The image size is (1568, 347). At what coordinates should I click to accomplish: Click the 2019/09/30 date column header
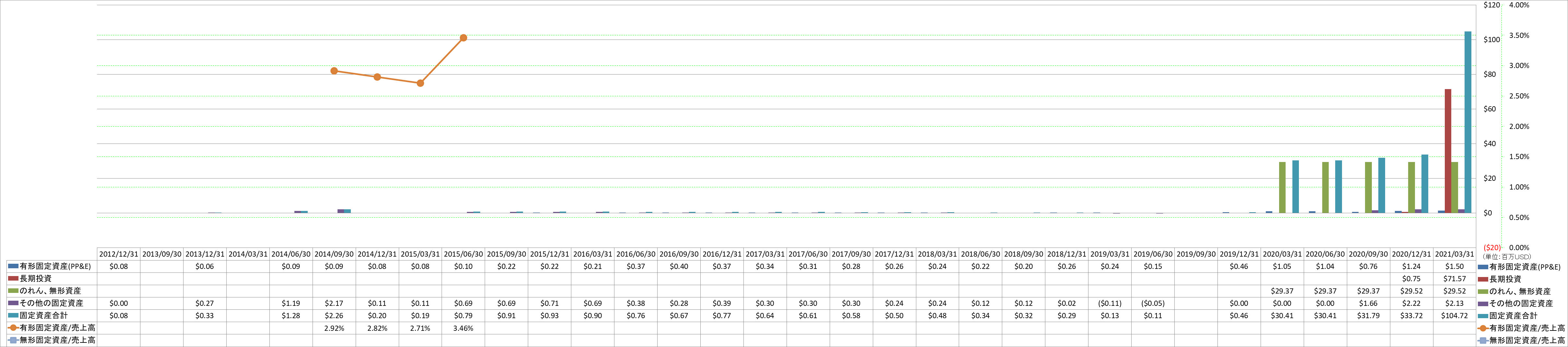click(x=1196, y=254)
